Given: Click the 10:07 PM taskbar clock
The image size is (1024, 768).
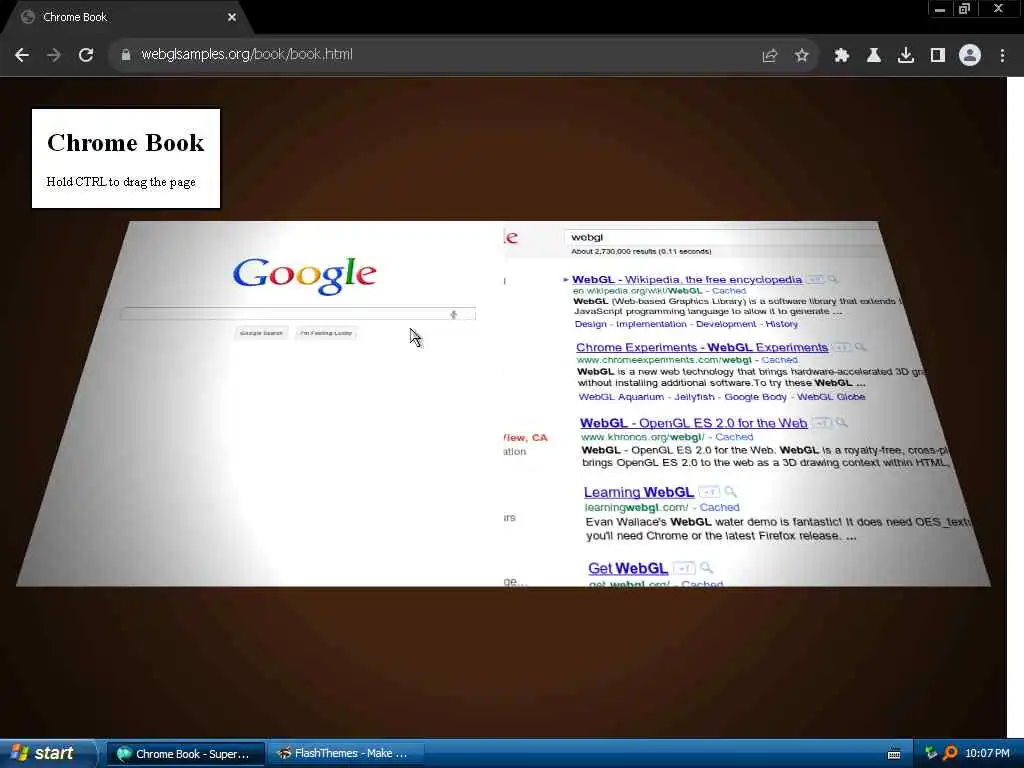Looking at the screenshot, I should click(x=987, y=754).
